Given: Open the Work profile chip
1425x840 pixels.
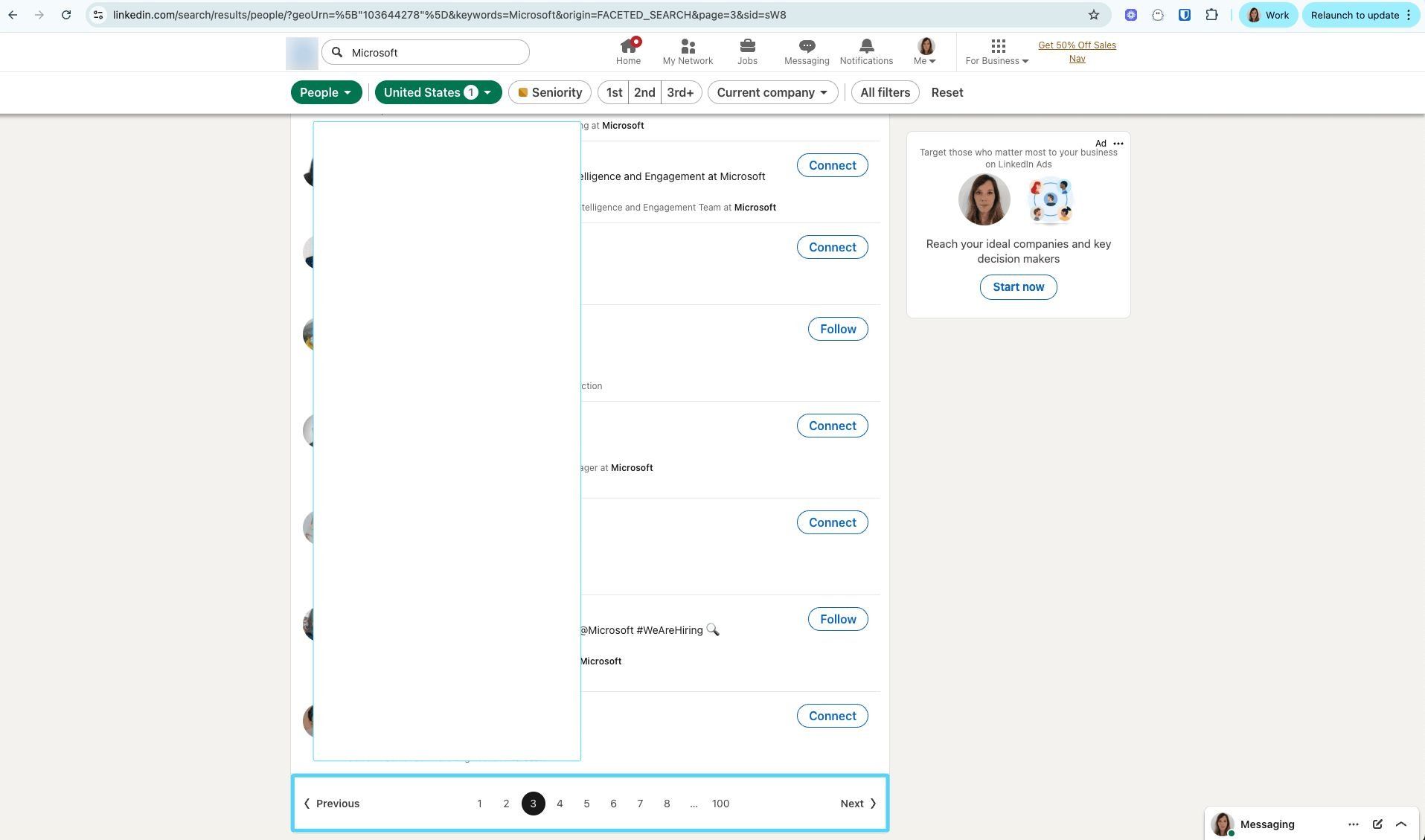Looking at the screenshot, I should [x=1268, y=15].
